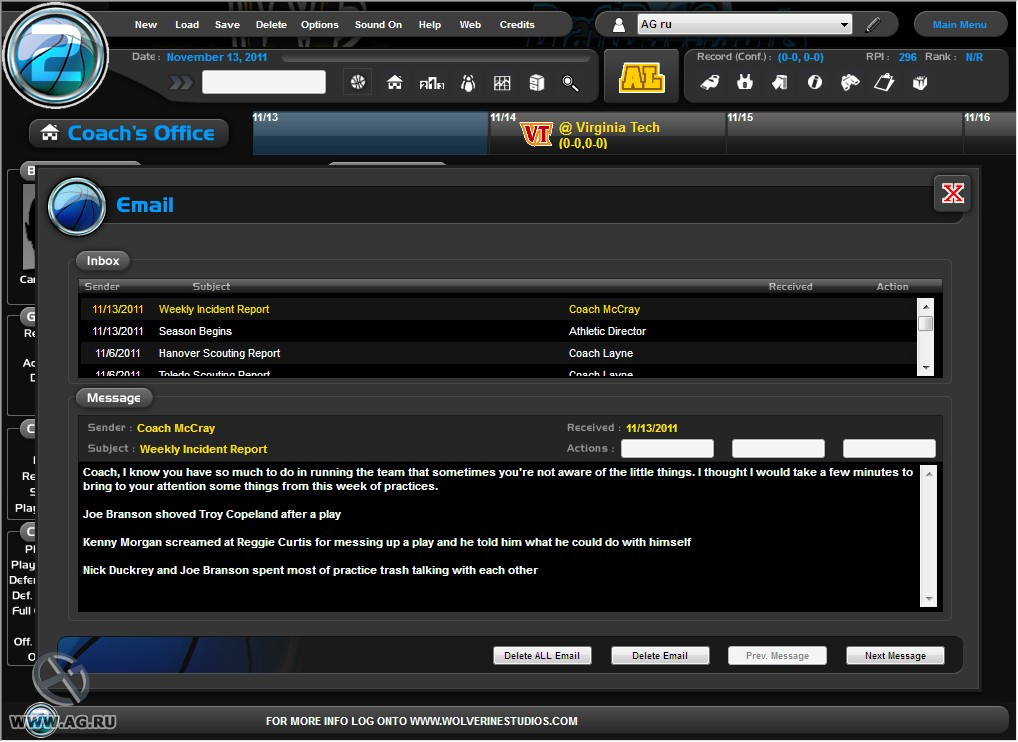This screenshot has height=742, width=1018.
Task: Click the Message section label
Action: coord(114,398)
